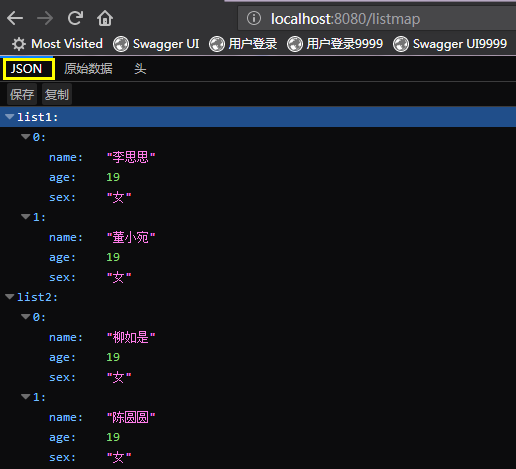Open the Most Visited bookmarks folder label
Screen dimensions: 516x469
[x=67, y=44]
